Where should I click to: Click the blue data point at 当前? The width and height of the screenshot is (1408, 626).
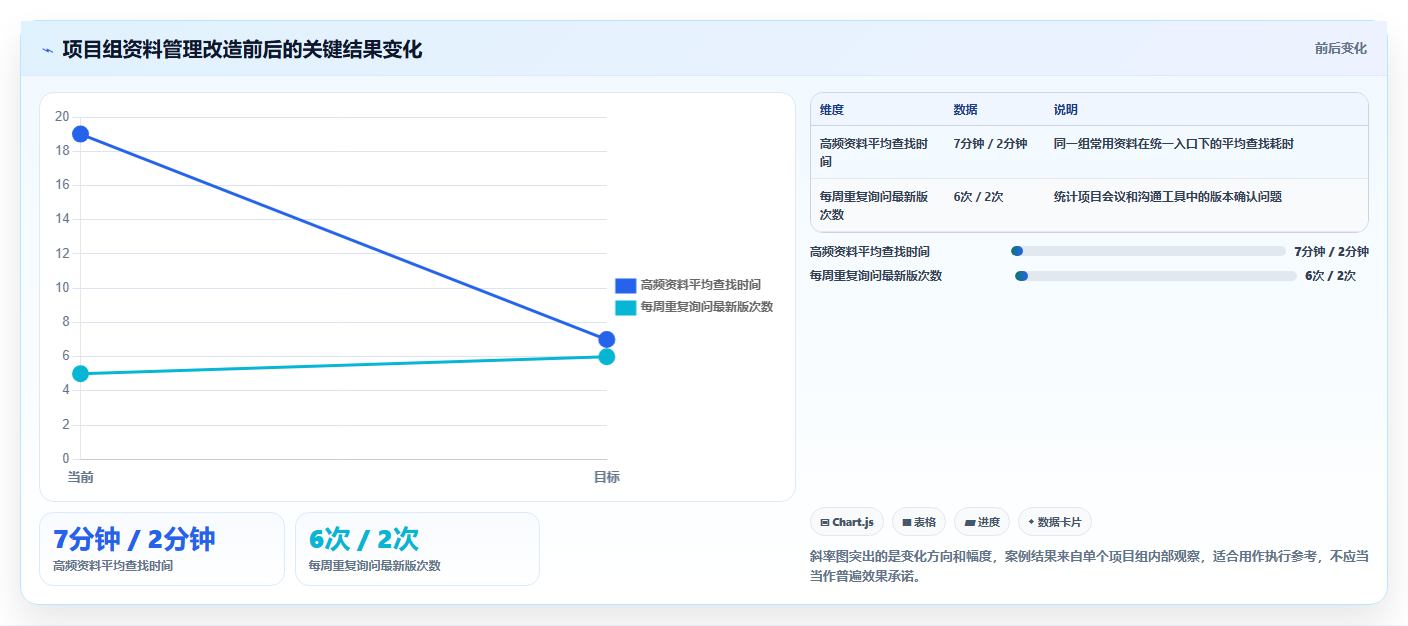pos(80,134)
